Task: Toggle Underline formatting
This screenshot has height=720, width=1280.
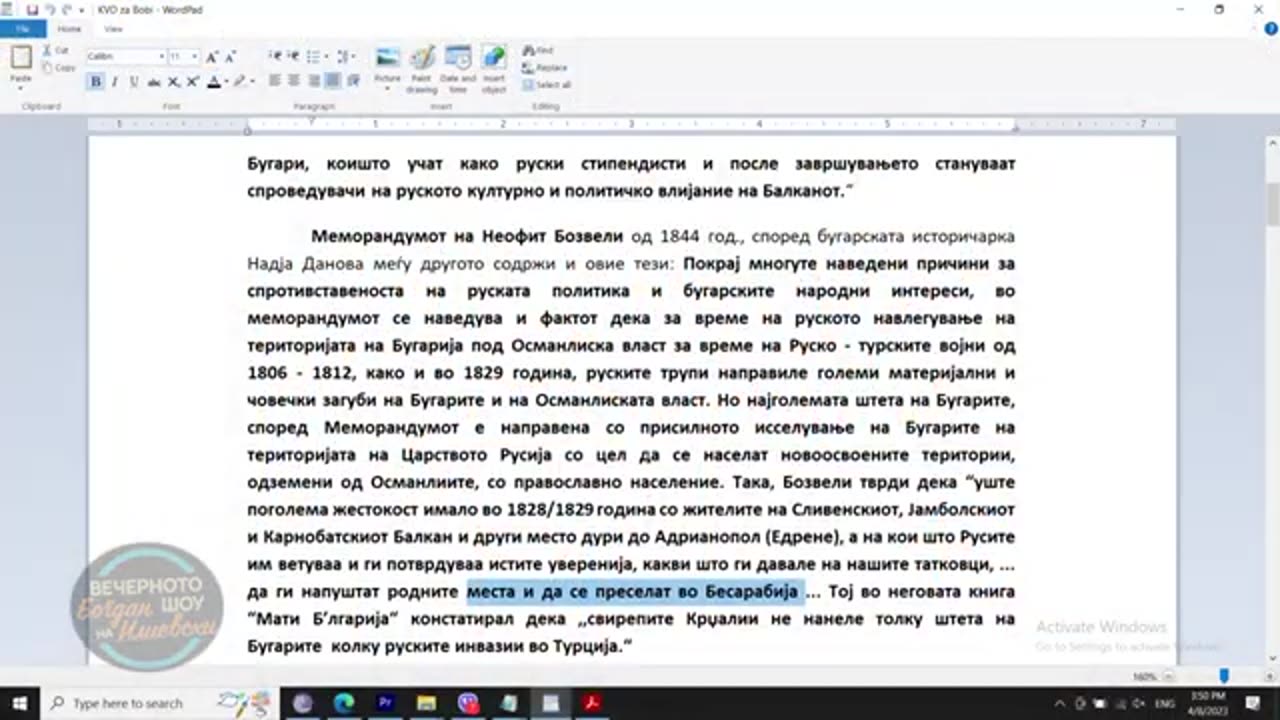Action: click(134, 81)
